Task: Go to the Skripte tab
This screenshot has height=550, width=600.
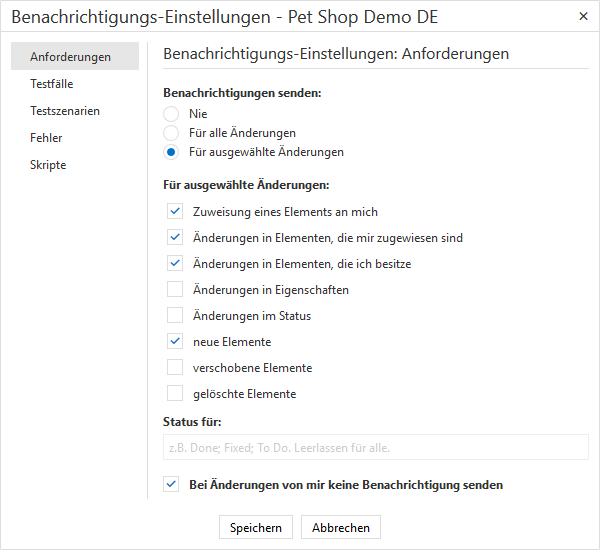Action: 48,165
